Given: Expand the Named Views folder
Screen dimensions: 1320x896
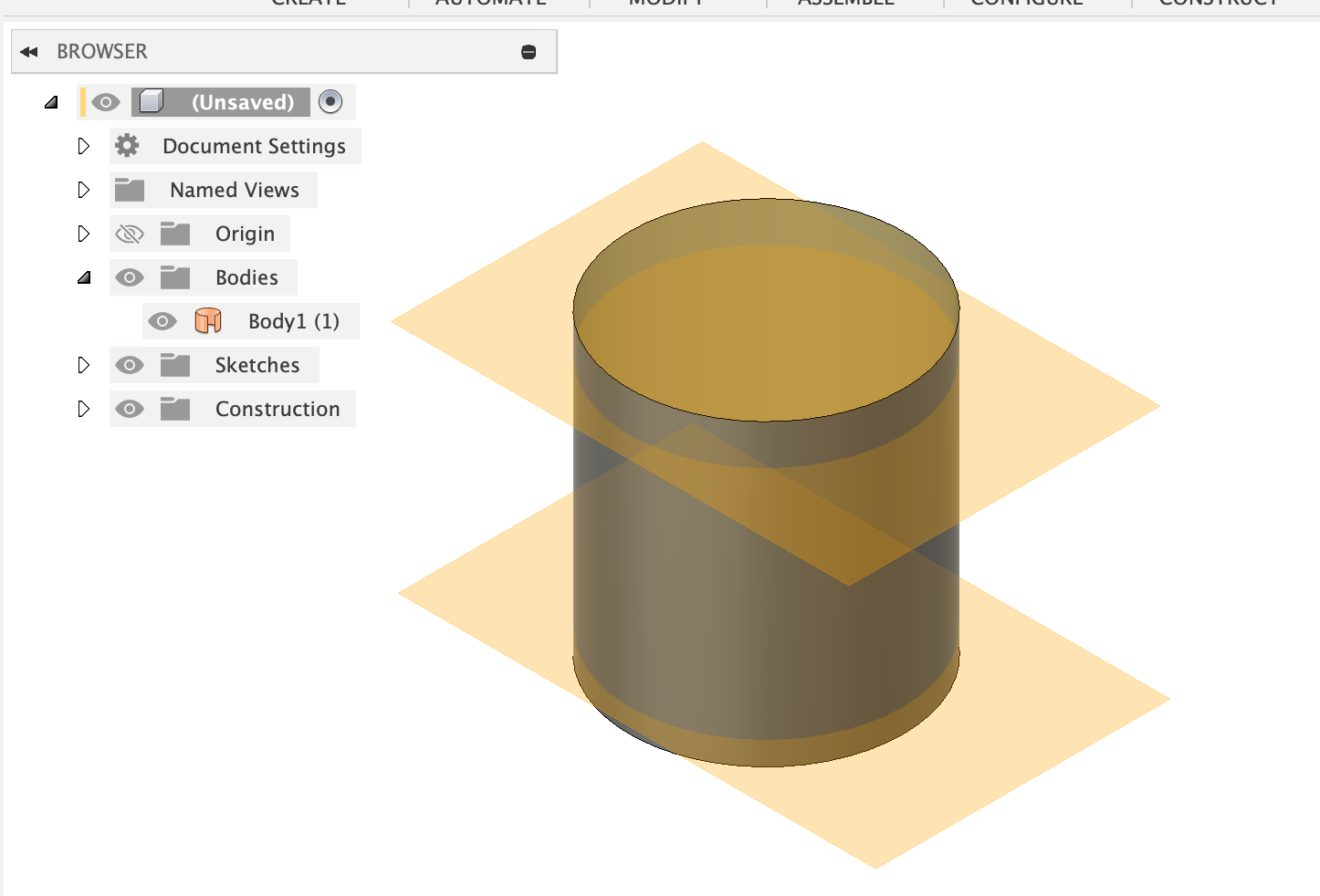Looking at the screenshot, I should pos(83,189).
